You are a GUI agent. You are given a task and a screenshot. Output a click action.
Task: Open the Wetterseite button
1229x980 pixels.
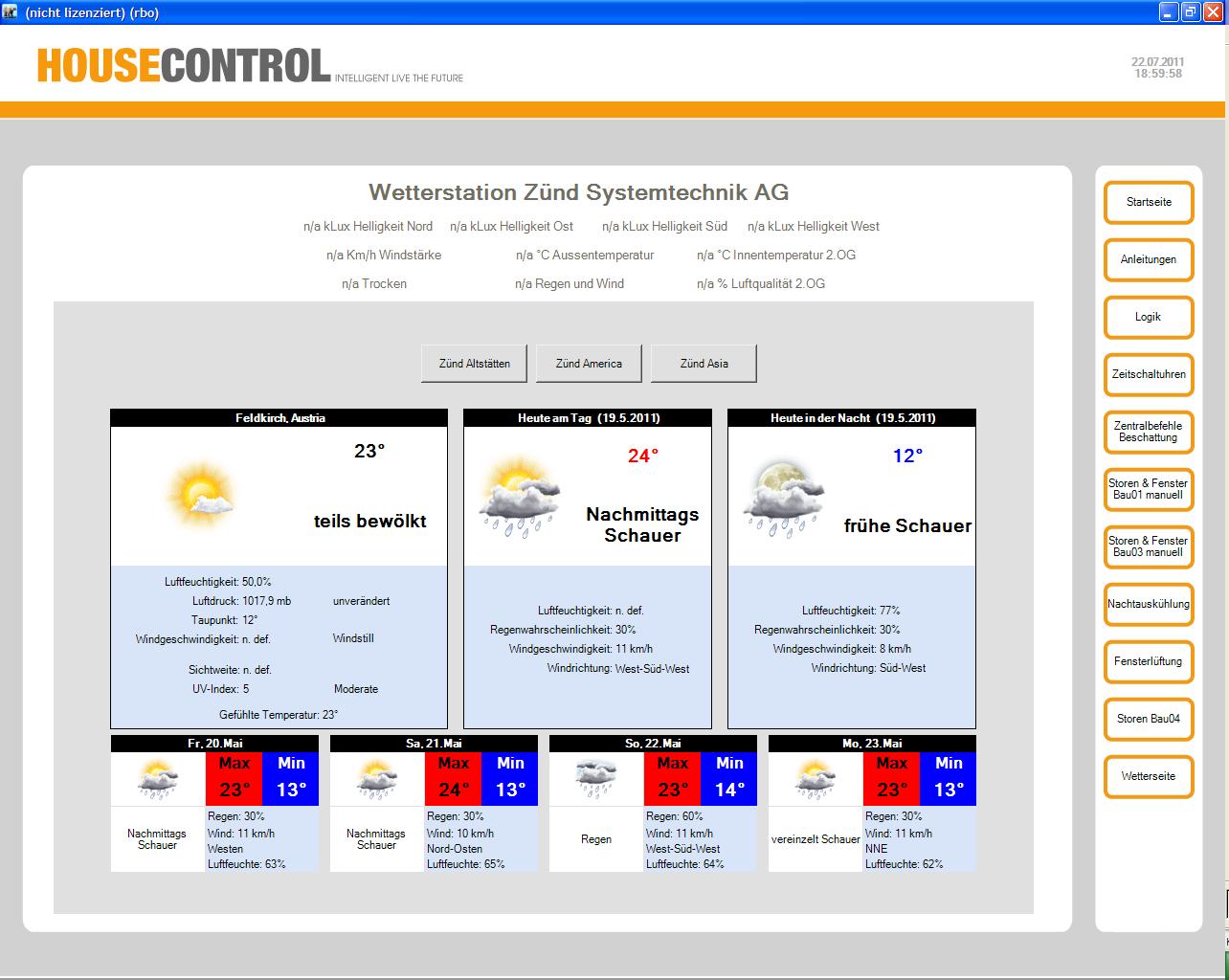click(x=1149, y=776)
